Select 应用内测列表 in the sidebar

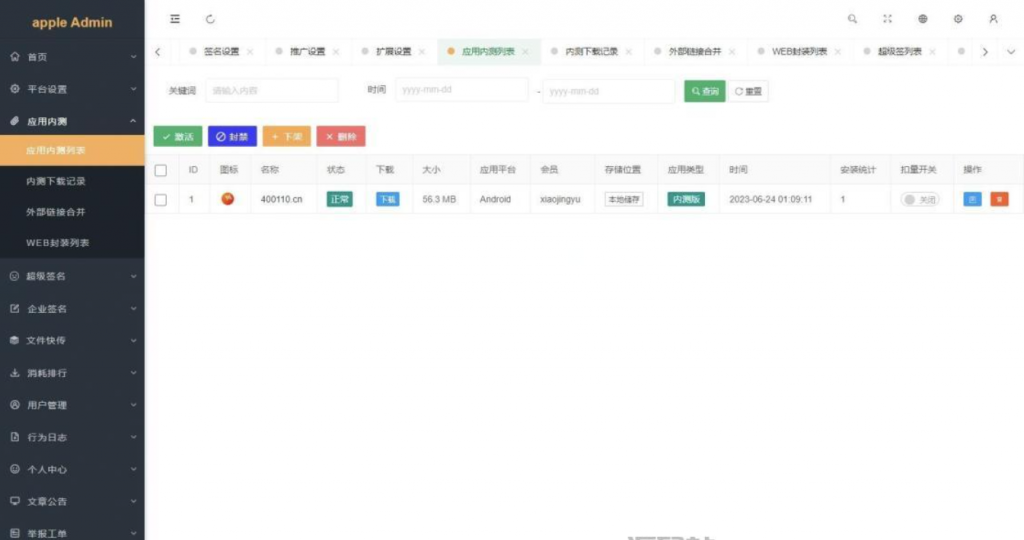(72, 150)
